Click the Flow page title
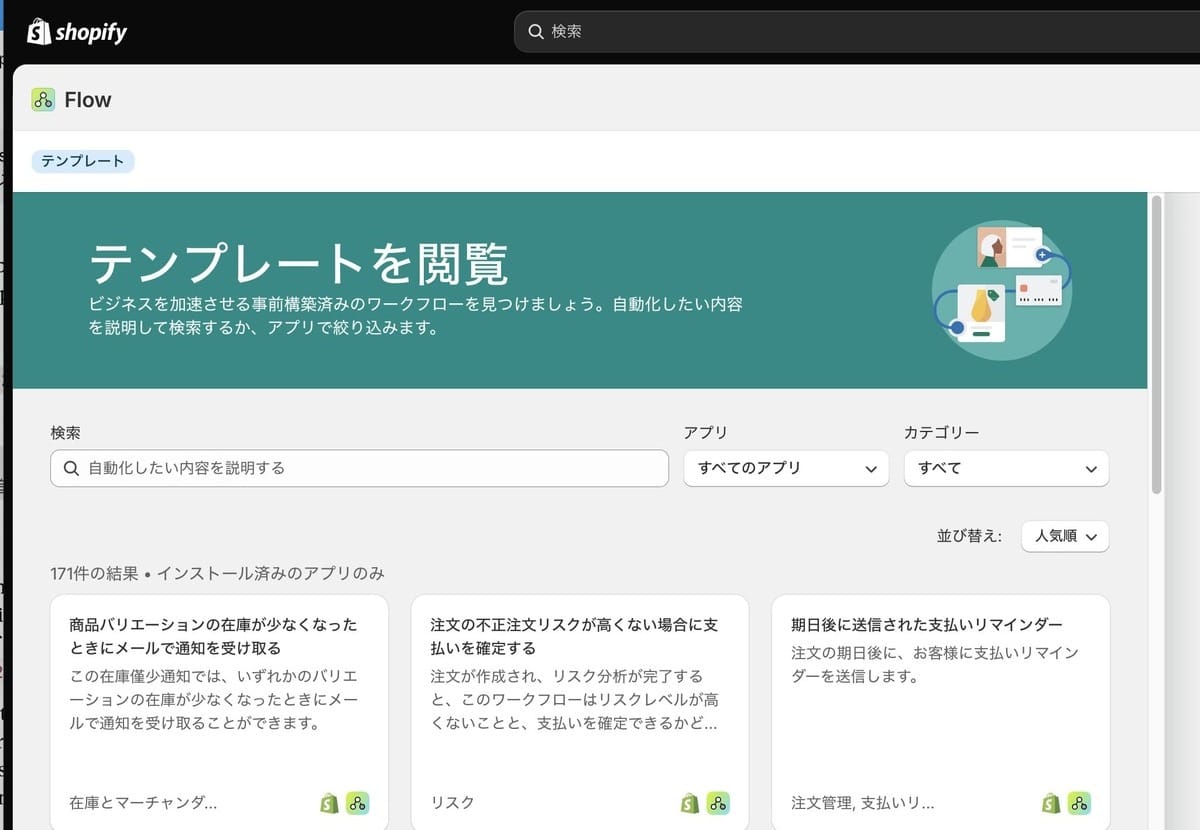The height and width of the screenshot is (830, 1200). tap(88, 100)
